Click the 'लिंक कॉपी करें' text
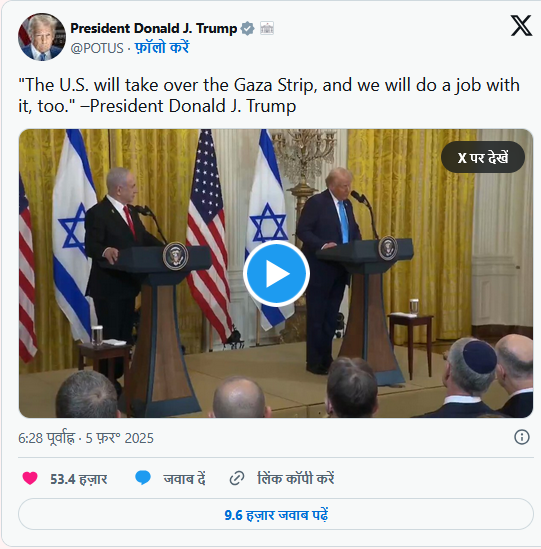Image resolution: width=541 pixels, height=549 pixels. [296, 479]
